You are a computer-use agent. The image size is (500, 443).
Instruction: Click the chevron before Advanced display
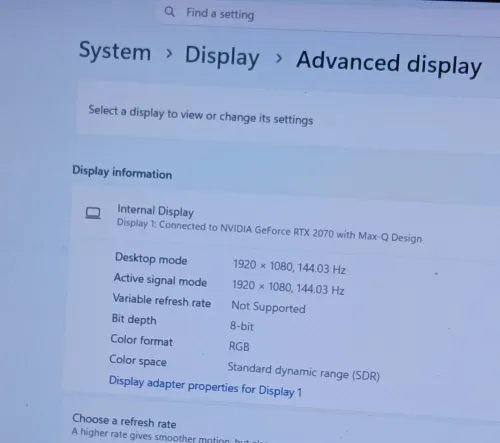[279, 58]
